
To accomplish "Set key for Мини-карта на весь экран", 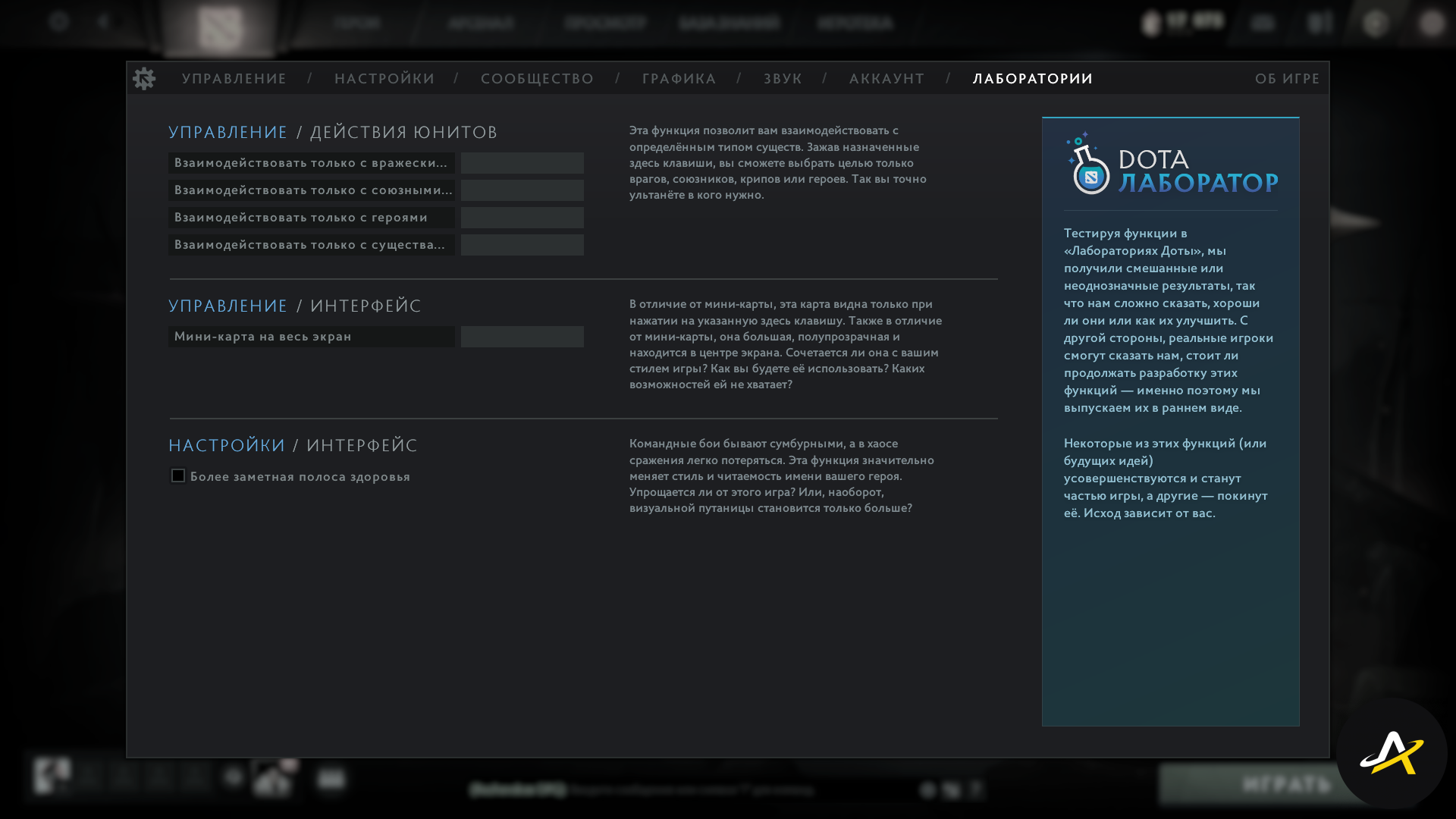I will (x=522, y=337).
